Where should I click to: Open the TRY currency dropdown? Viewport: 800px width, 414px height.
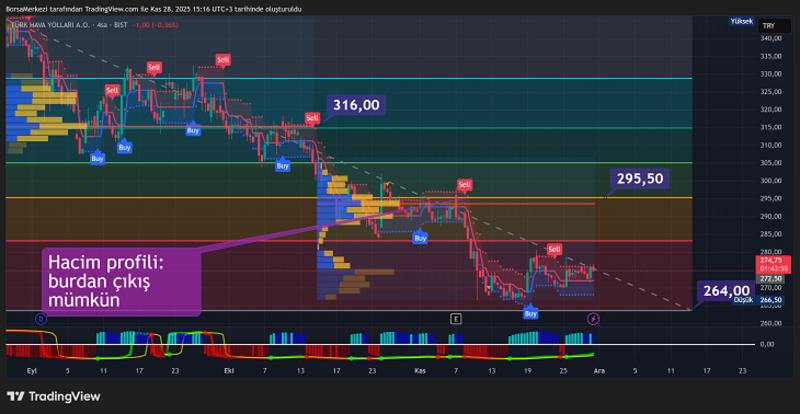(x=769, y=25)
